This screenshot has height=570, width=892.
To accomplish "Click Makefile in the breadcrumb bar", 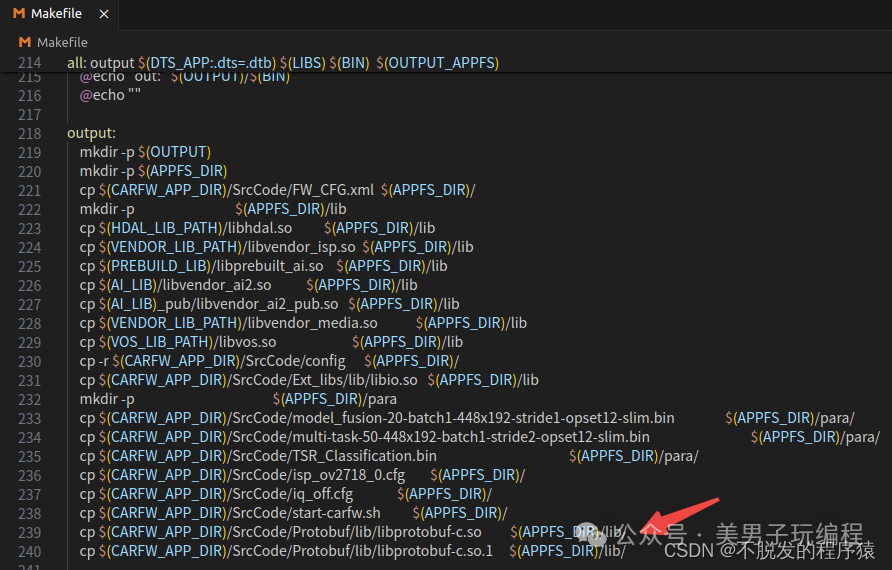I will click(62, 43).
